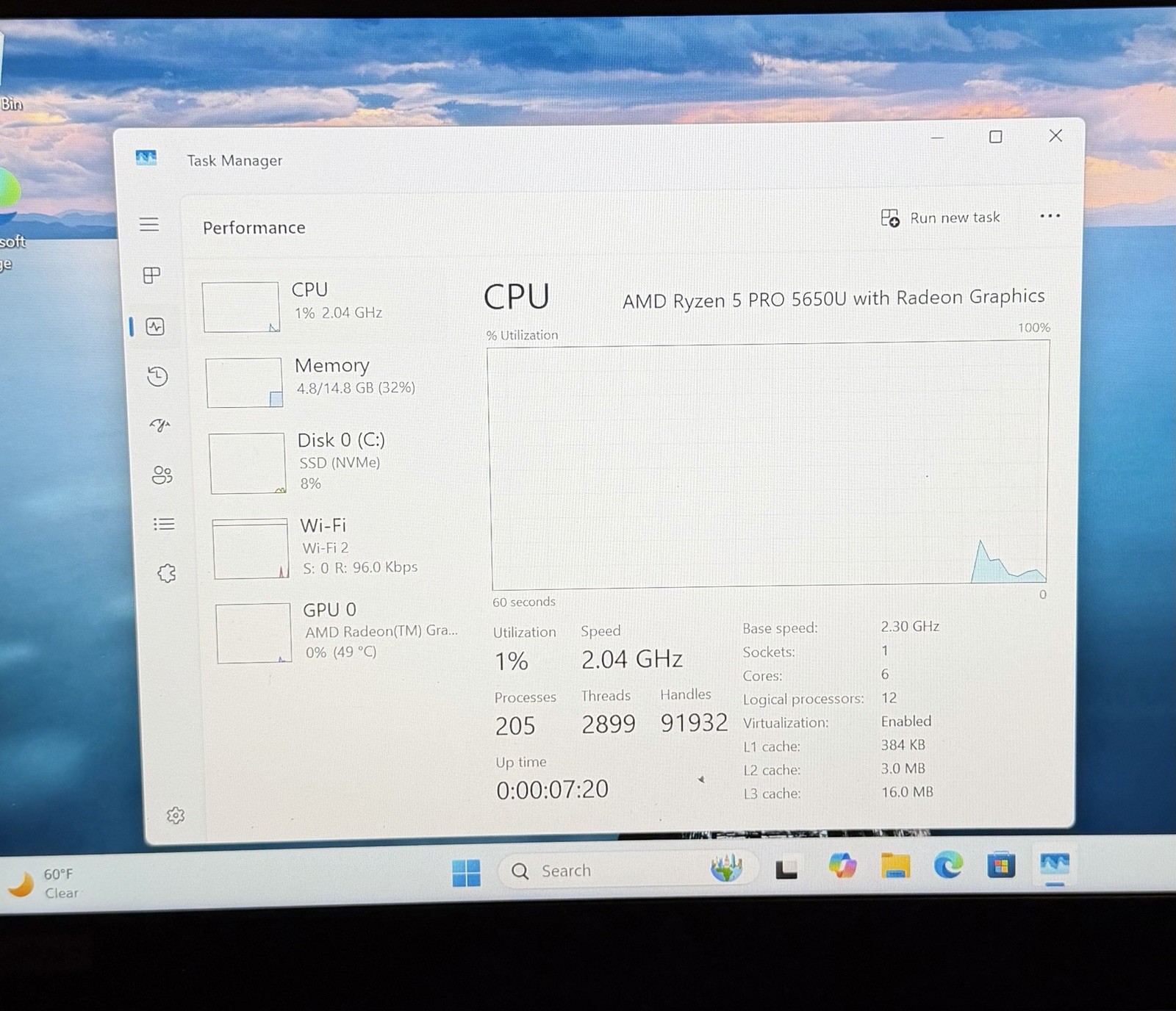Viewport: 1176px width, 1011px height.
Task: Open the Startup apps page icon
Action: (159, 425)
